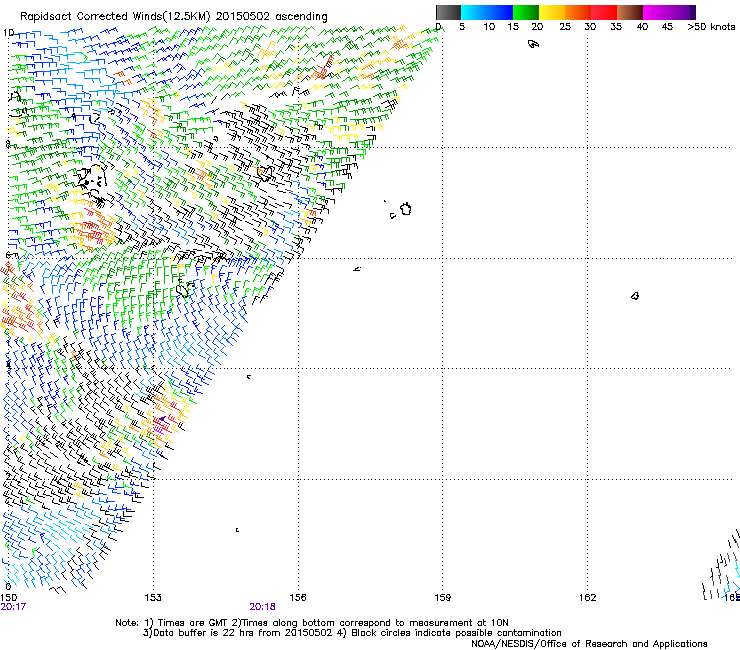Image resolution: width=740 pixels, height=650 pixels.
Task: Click the gray 0-5 knots color segment
Action: [448, 12]
